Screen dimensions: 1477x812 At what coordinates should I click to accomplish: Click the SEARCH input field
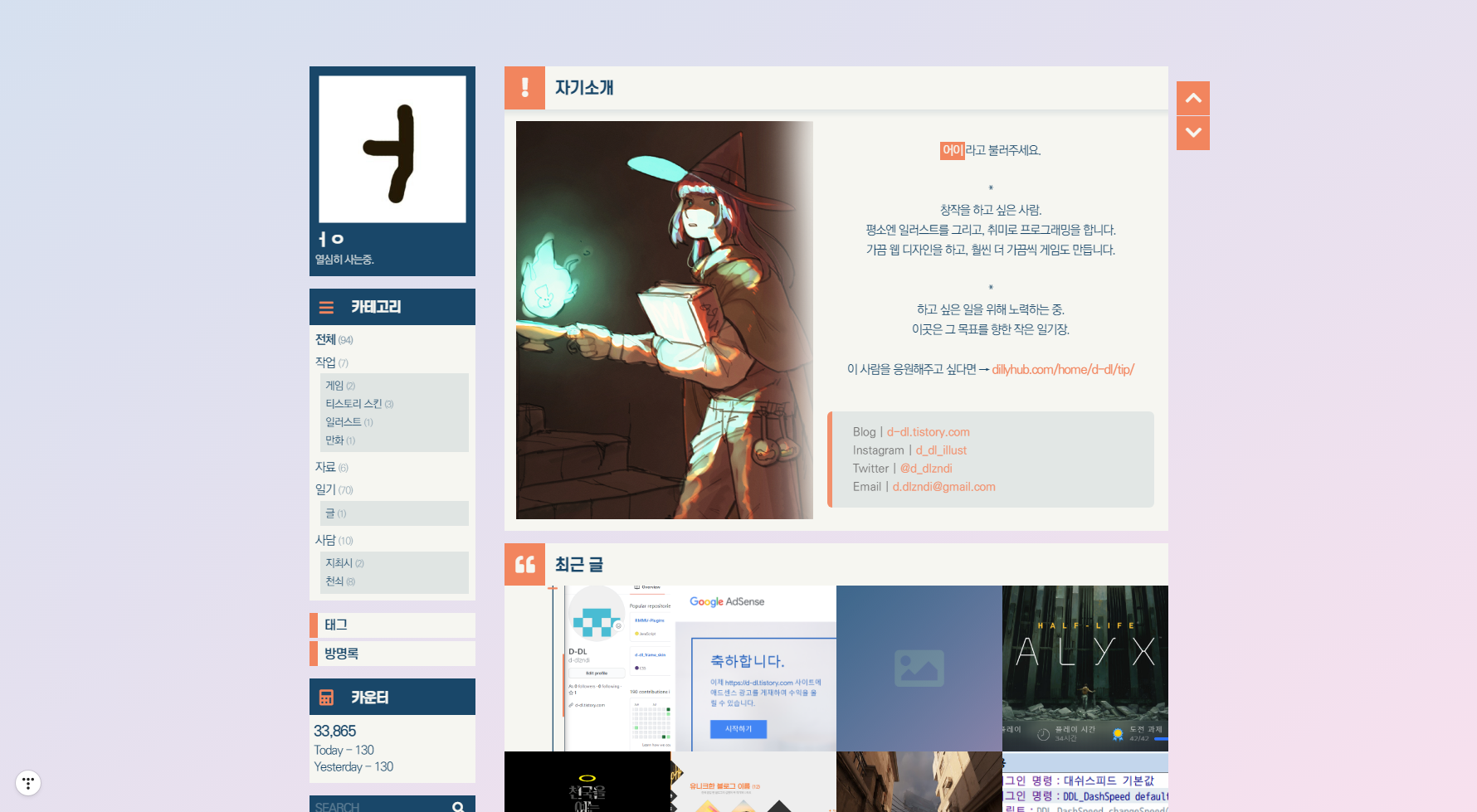tap(378, 806)
